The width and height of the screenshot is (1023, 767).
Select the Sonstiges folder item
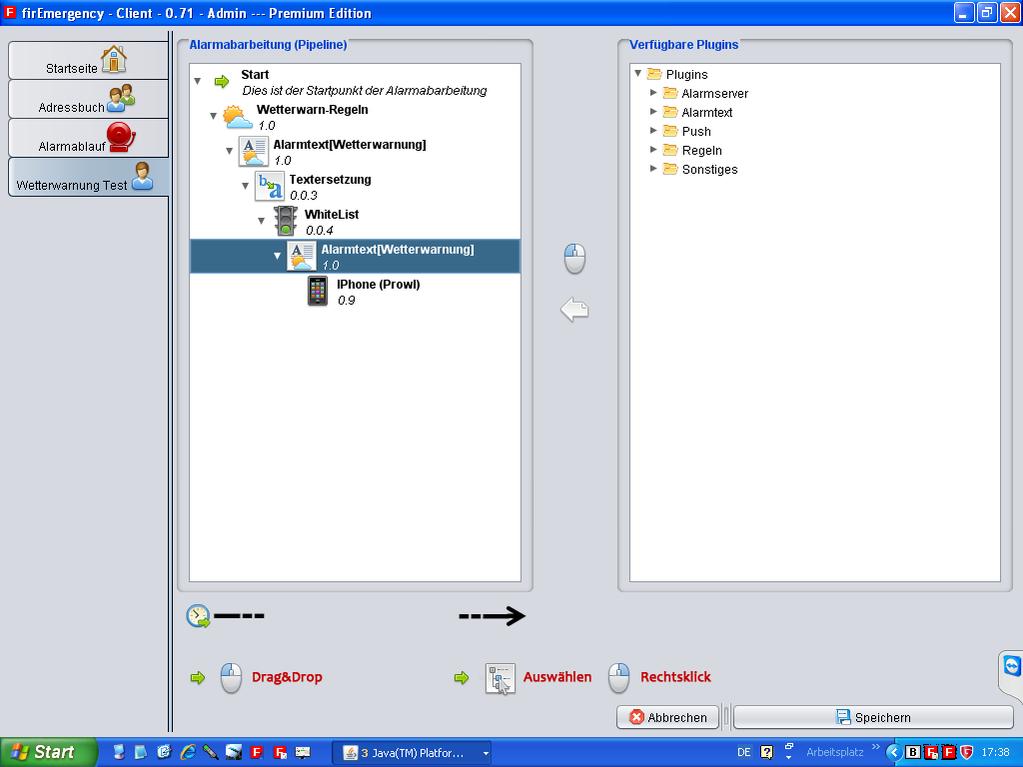pos(709,169)
